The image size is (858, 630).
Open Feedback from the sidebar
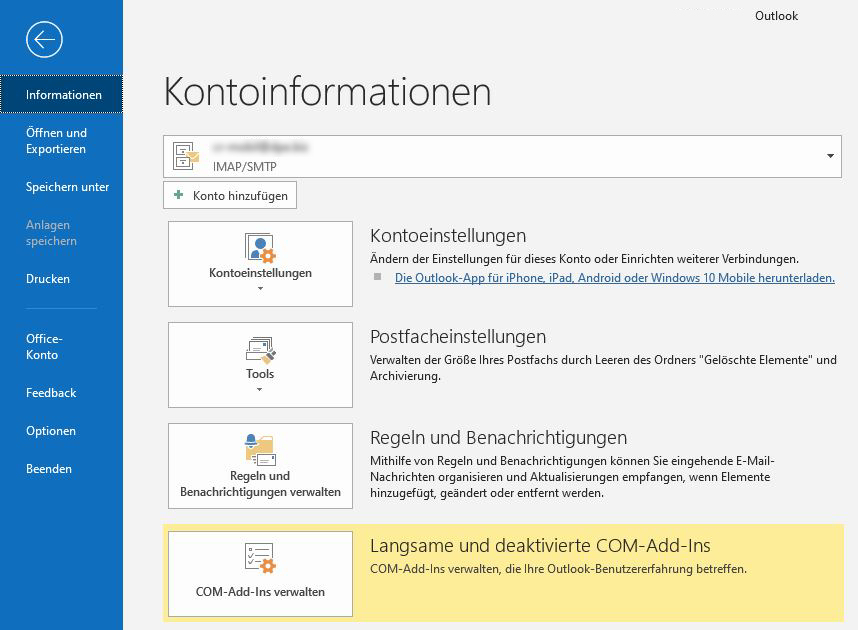tap(51, 393)
